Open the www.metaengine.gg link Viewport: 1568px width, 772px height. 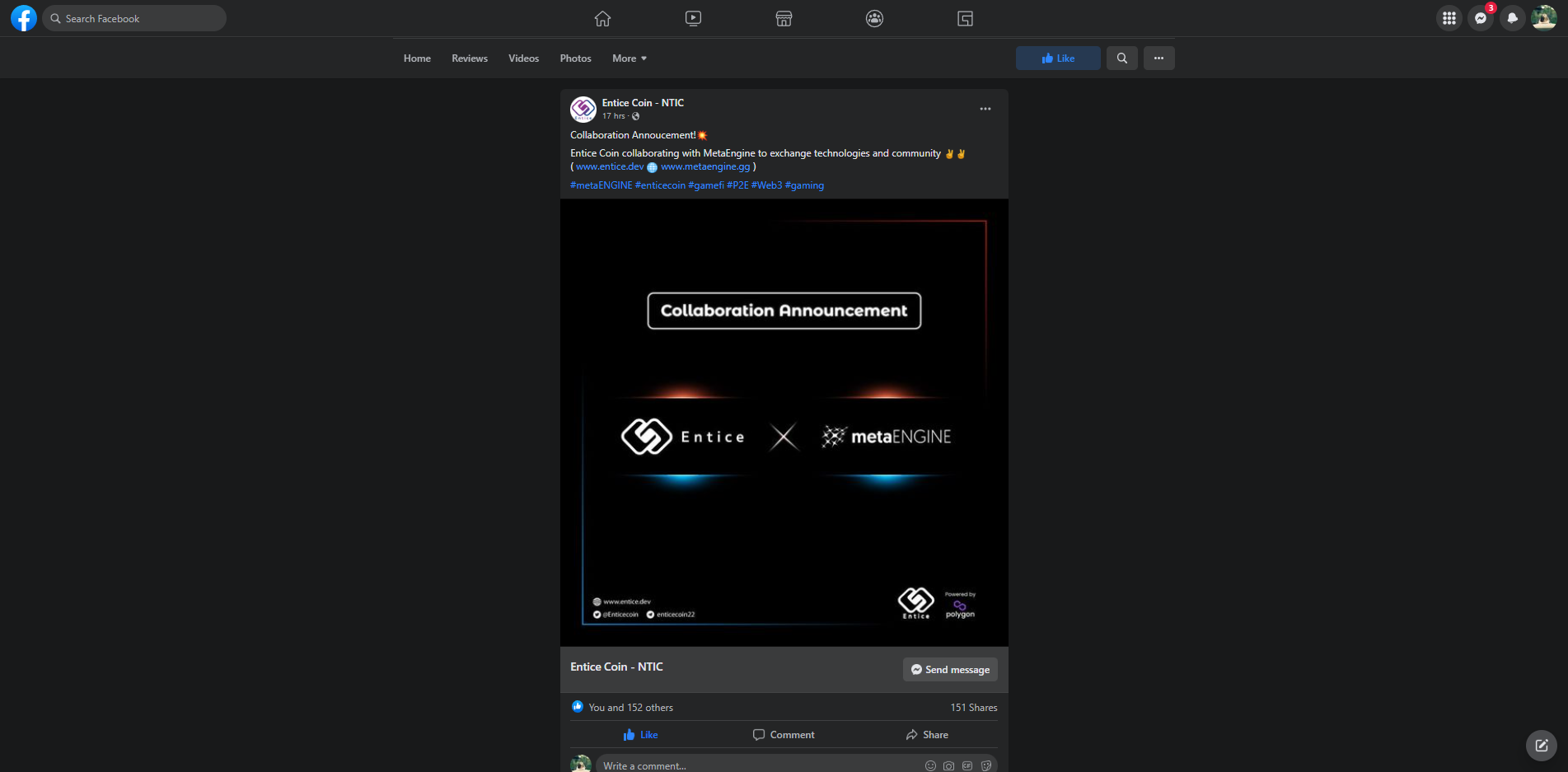coord(705,166)
